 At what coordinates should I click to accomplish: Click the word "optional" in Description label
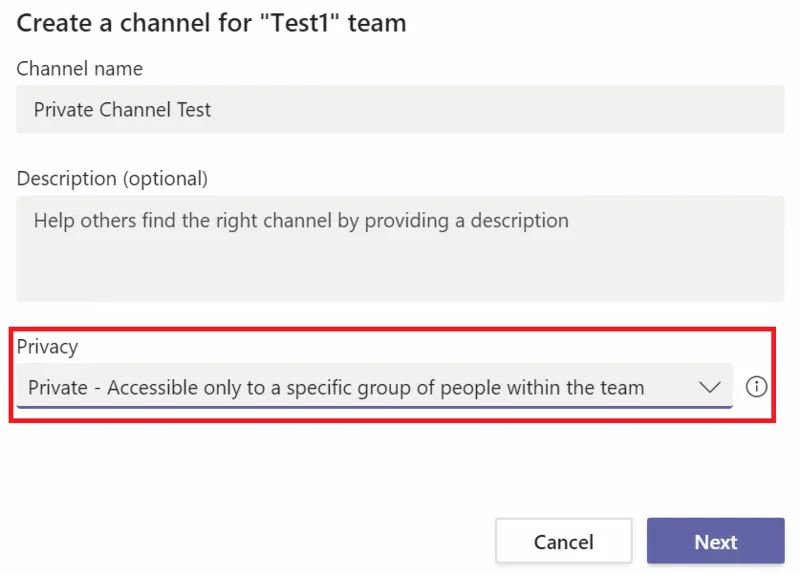[164, 179]
